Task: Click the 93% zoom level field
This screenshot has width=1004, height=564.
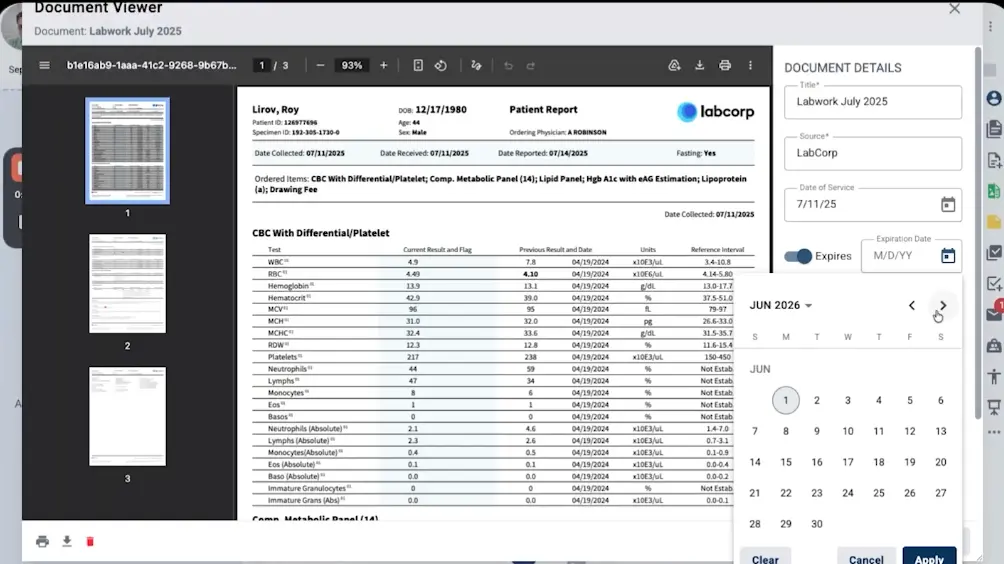Action: tap(352, 65)
